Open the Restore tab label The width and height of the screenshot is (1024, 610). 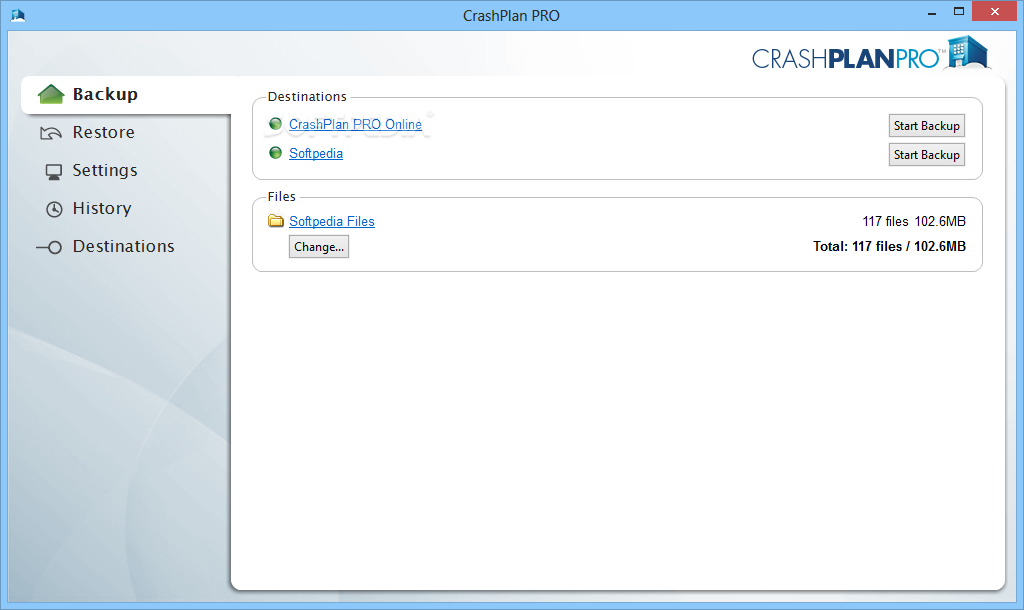(104, 132)
